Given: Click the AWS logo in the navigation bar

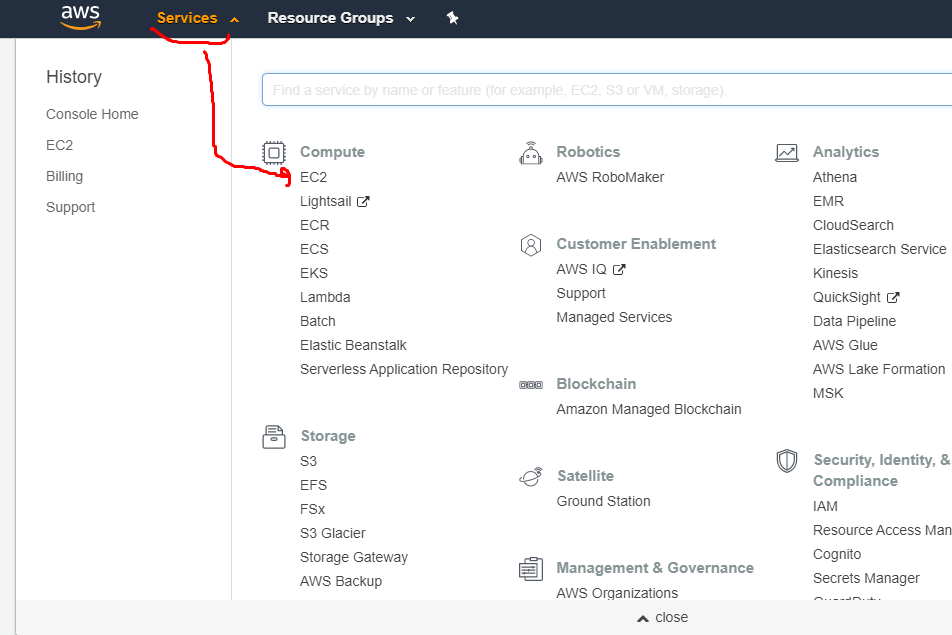Looking at the screenshot, I should [80, 17].
